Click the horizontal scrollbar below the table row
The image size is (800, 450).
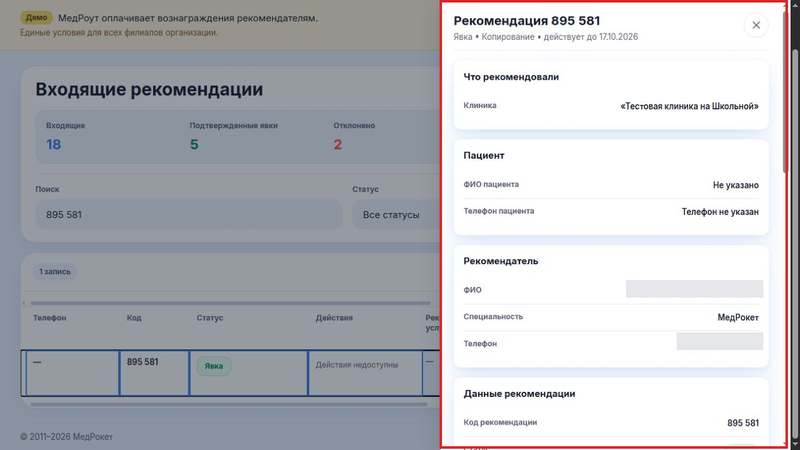229,404
